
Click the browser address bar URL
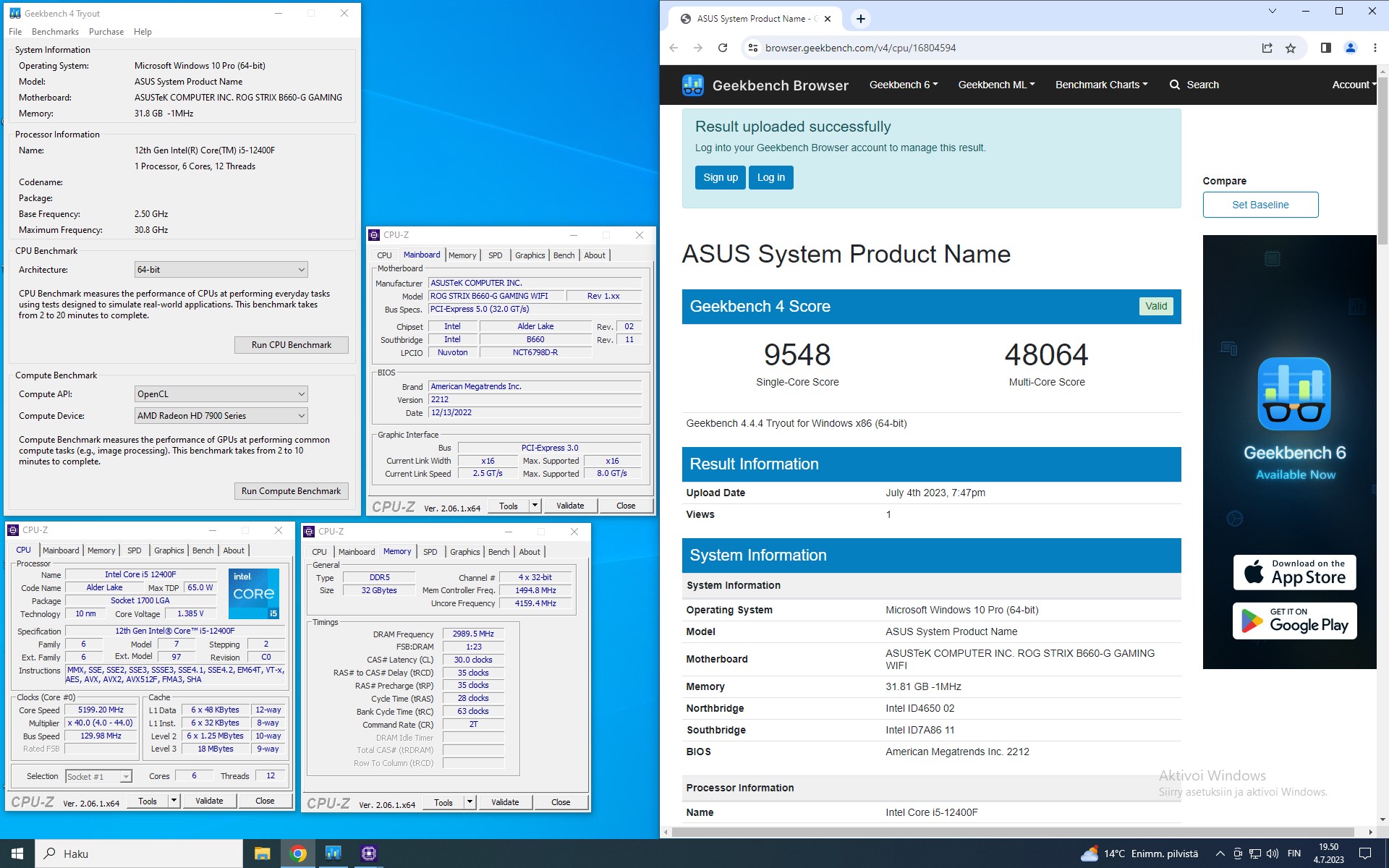pos(860,48)
